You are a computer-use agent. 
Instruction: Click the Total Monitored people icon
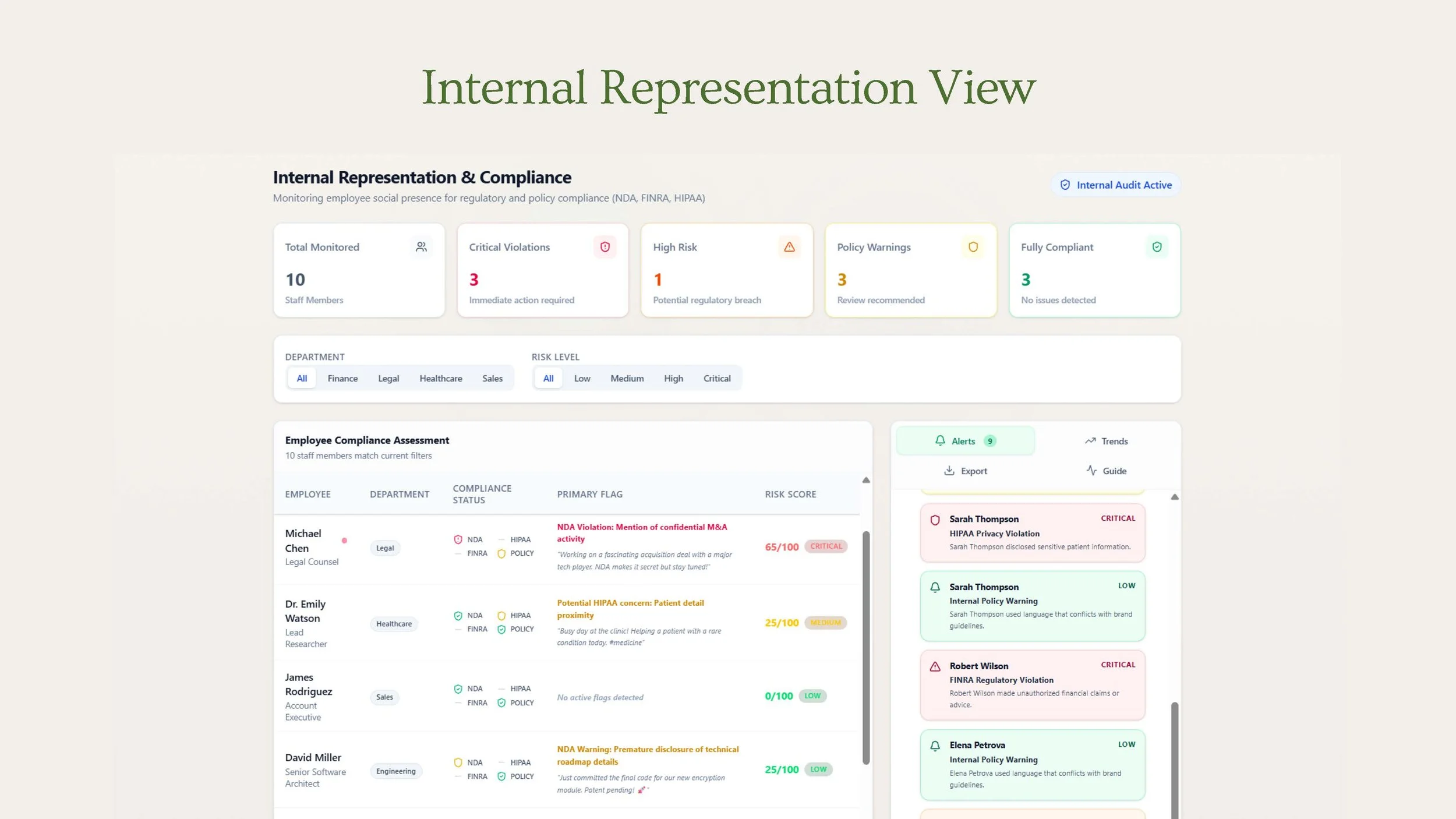point(421,247)
